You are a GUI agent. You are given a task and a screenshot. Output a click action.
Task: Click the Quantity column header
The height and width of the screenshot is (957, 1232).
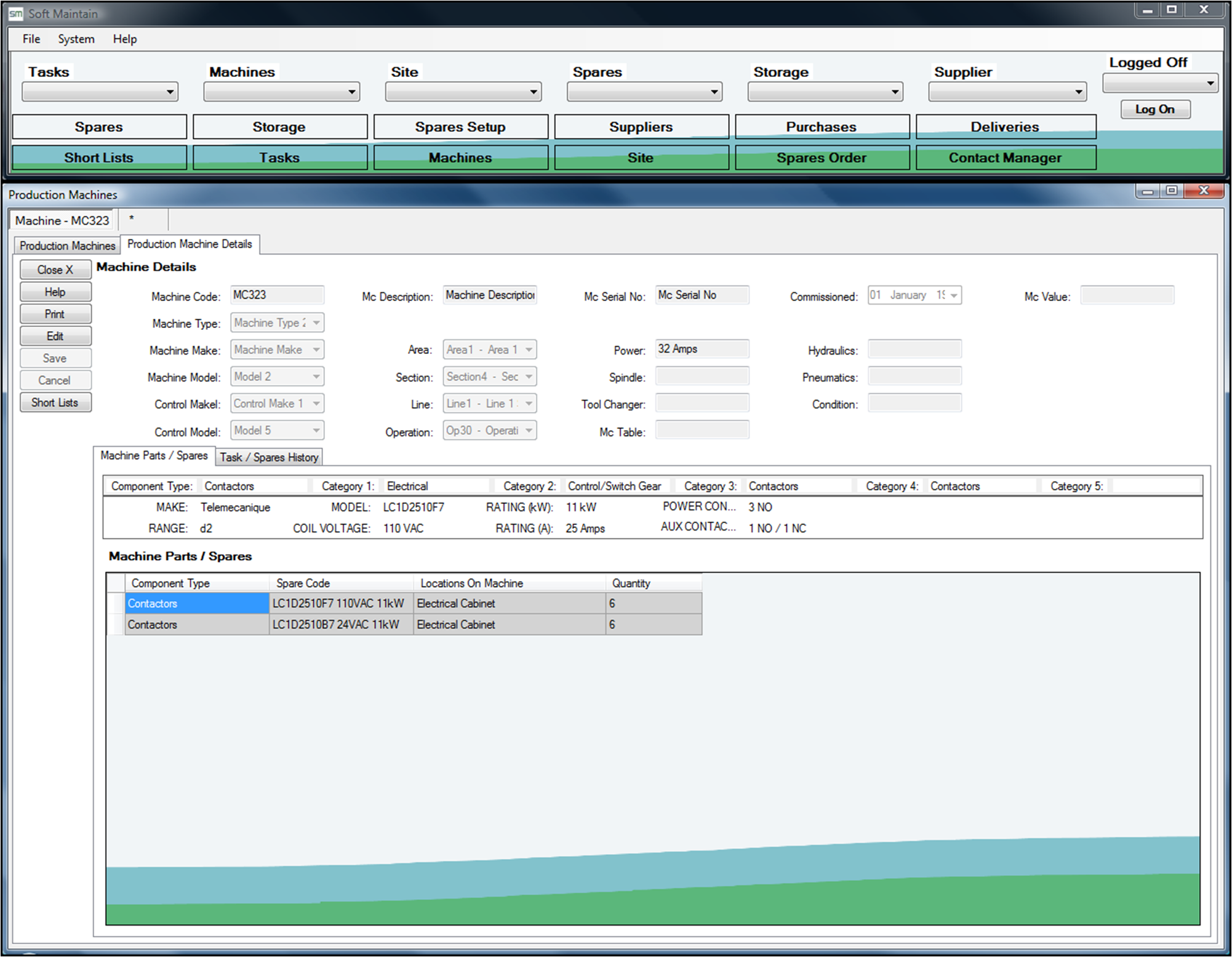pyautogui.click(x=654, y=583)
